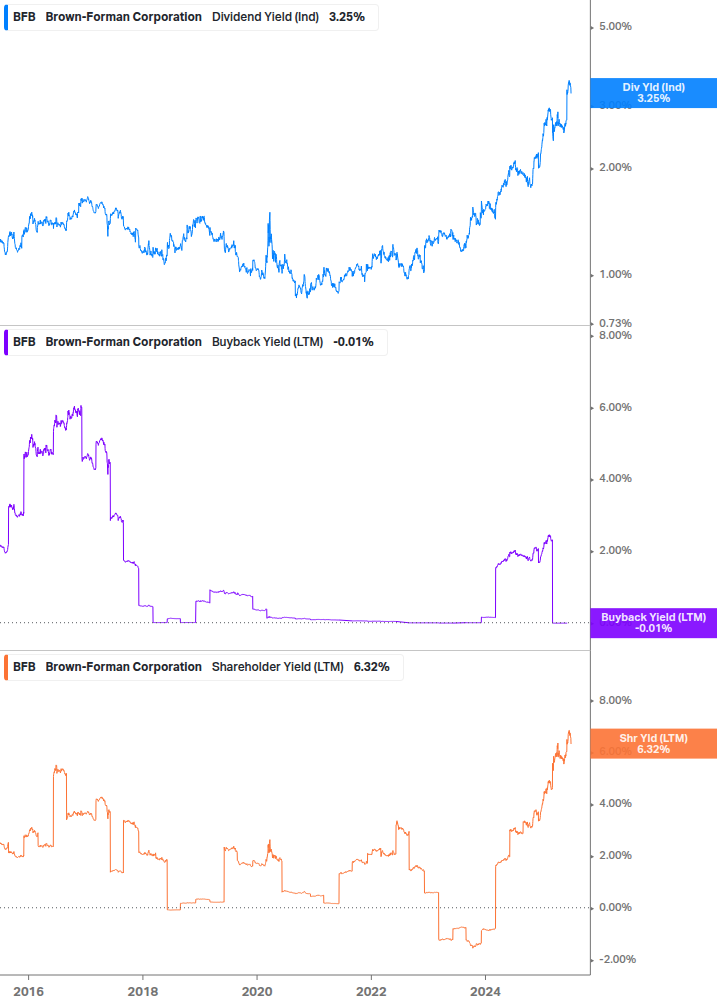Click BFB ticker in Shareholder Yield legend
Screen dimensions: 717x1005
(24, 667)
